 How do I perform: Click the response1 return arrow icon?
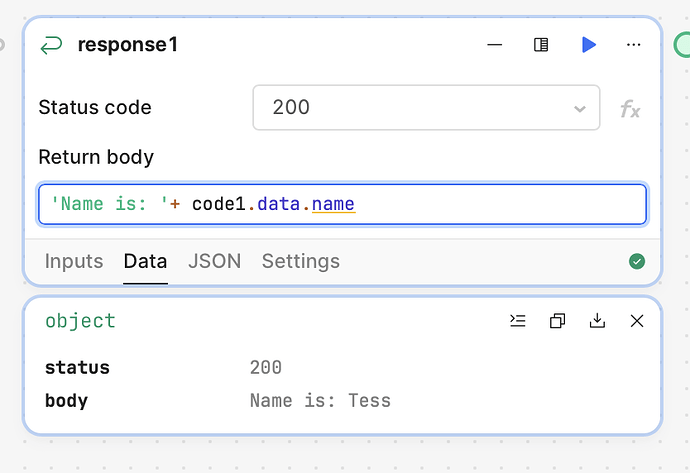click(51, 45)
